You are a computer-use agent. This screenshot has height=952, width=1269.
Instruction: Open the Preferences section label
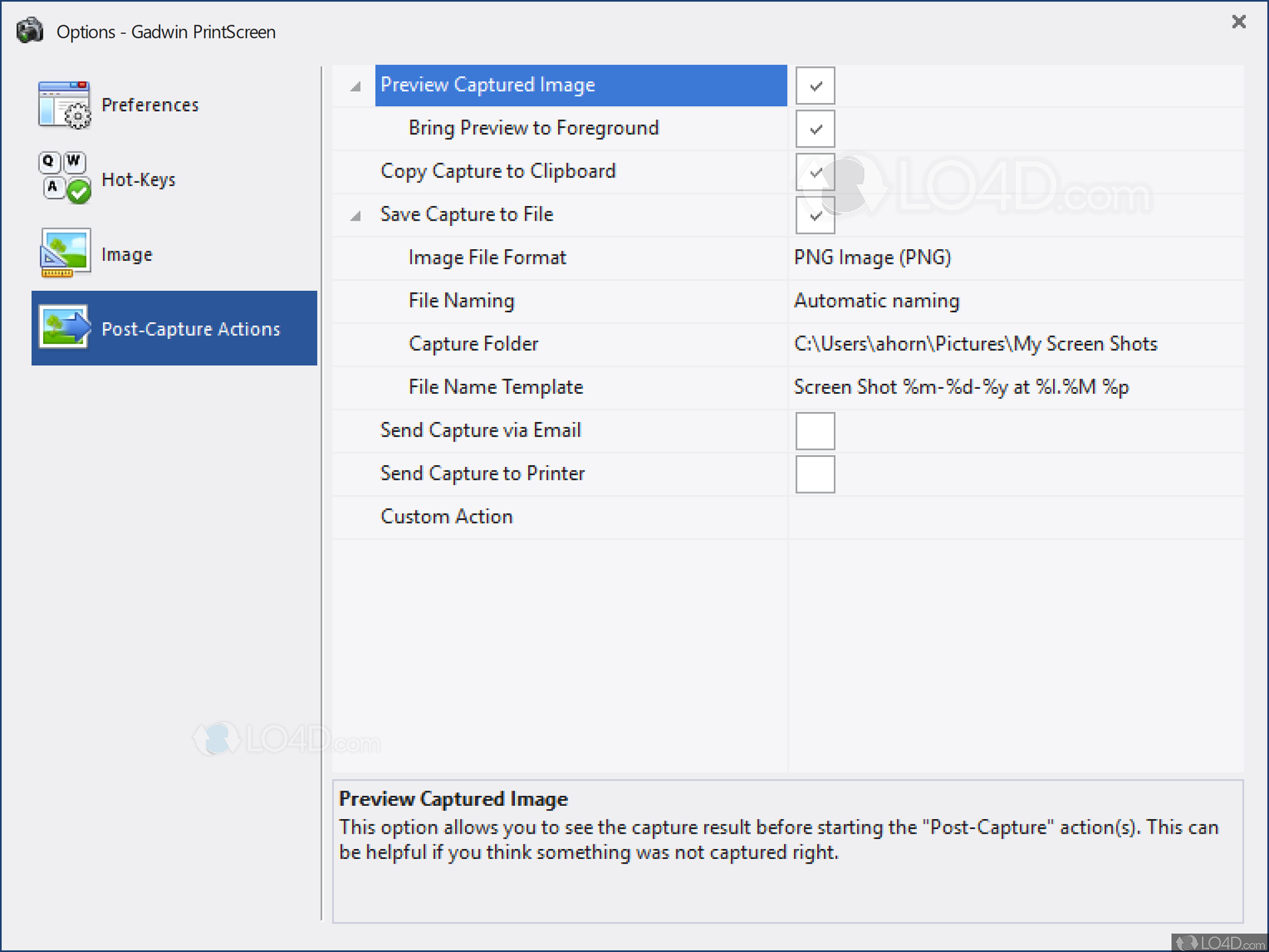[x=150, y=105]
